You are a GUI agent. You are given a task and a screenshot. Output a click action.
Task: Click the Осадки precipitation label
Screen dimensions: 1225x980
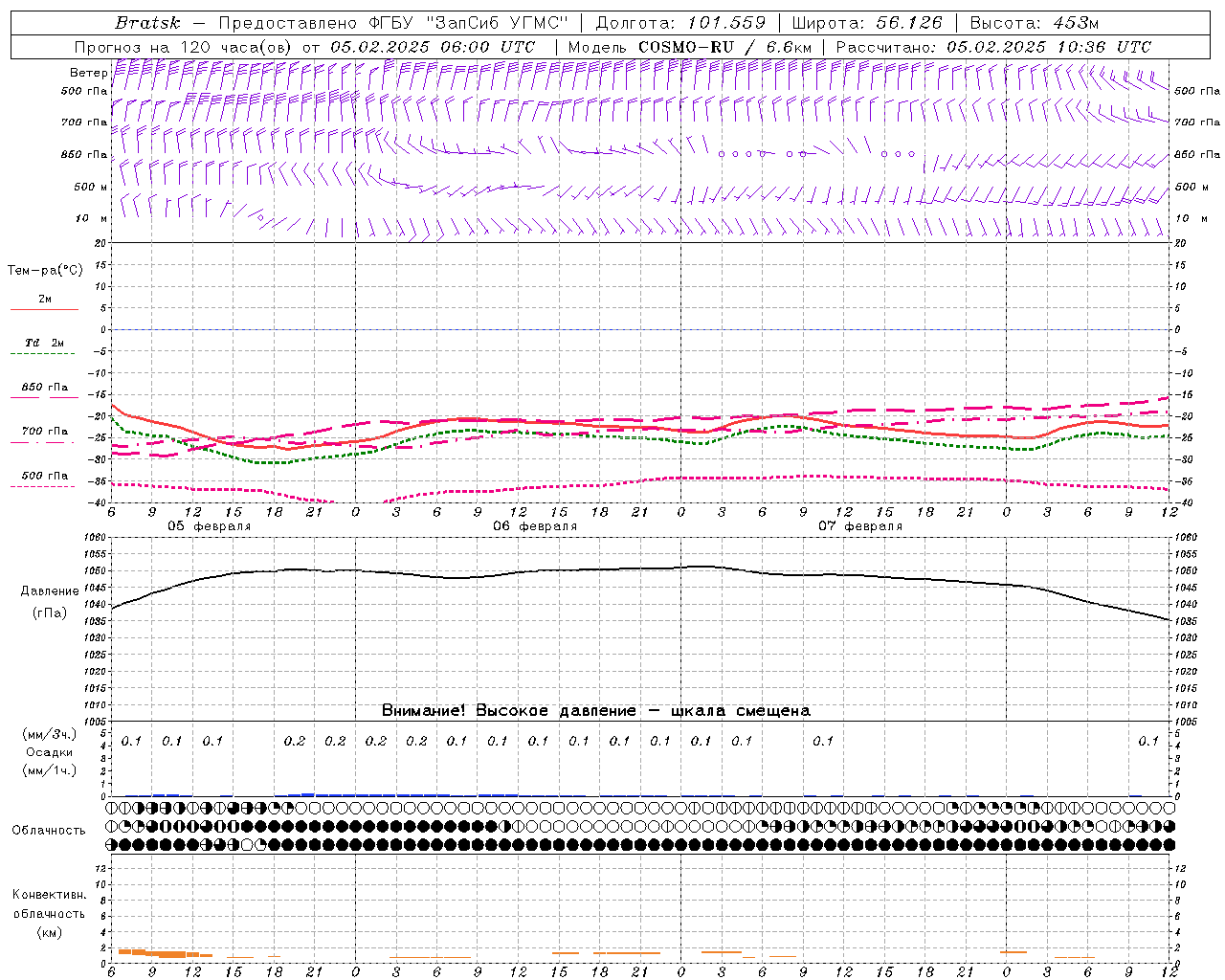(x=50, y=752)
